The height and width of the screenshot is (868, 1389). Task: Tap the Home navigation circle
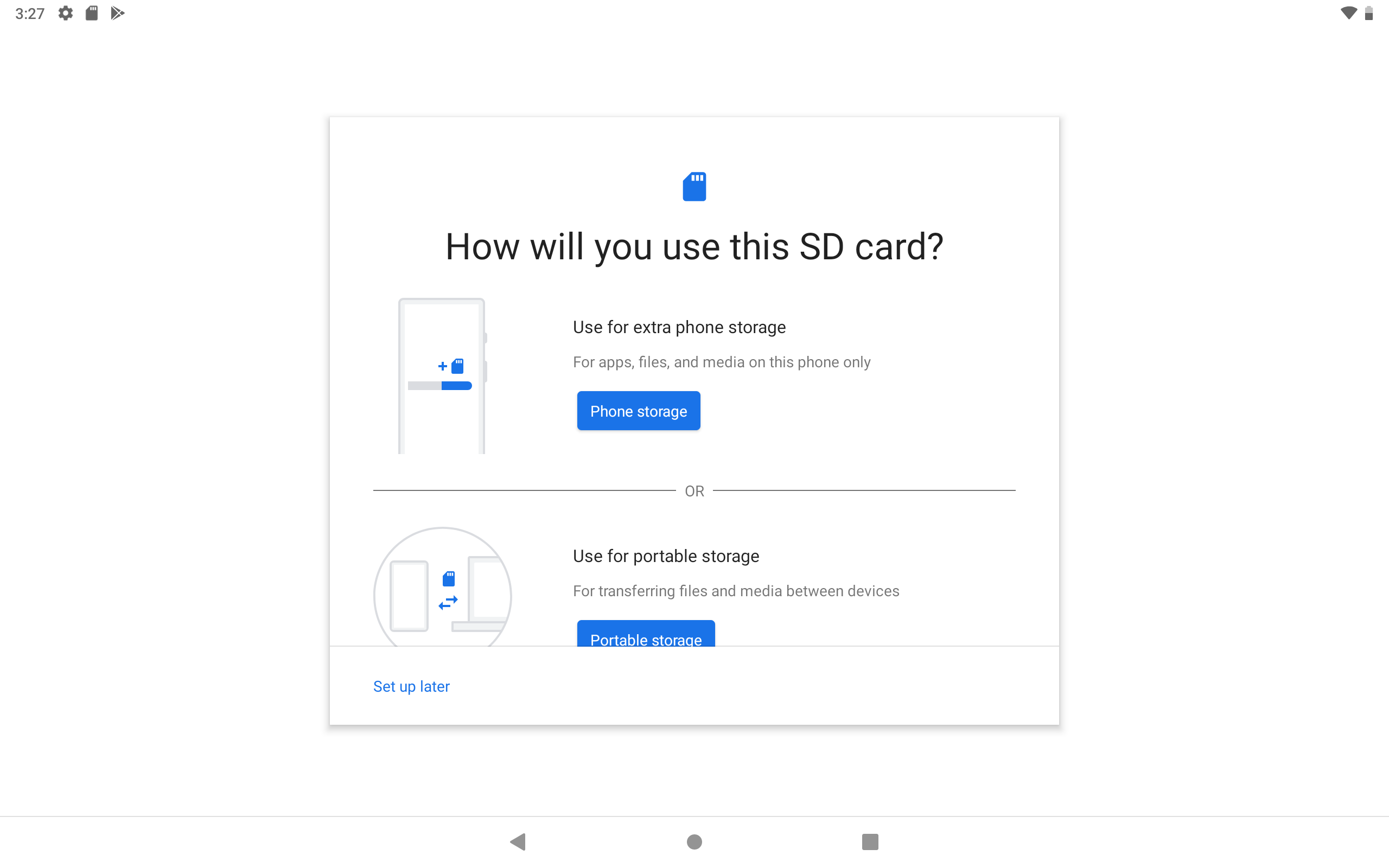pos(694,841)
